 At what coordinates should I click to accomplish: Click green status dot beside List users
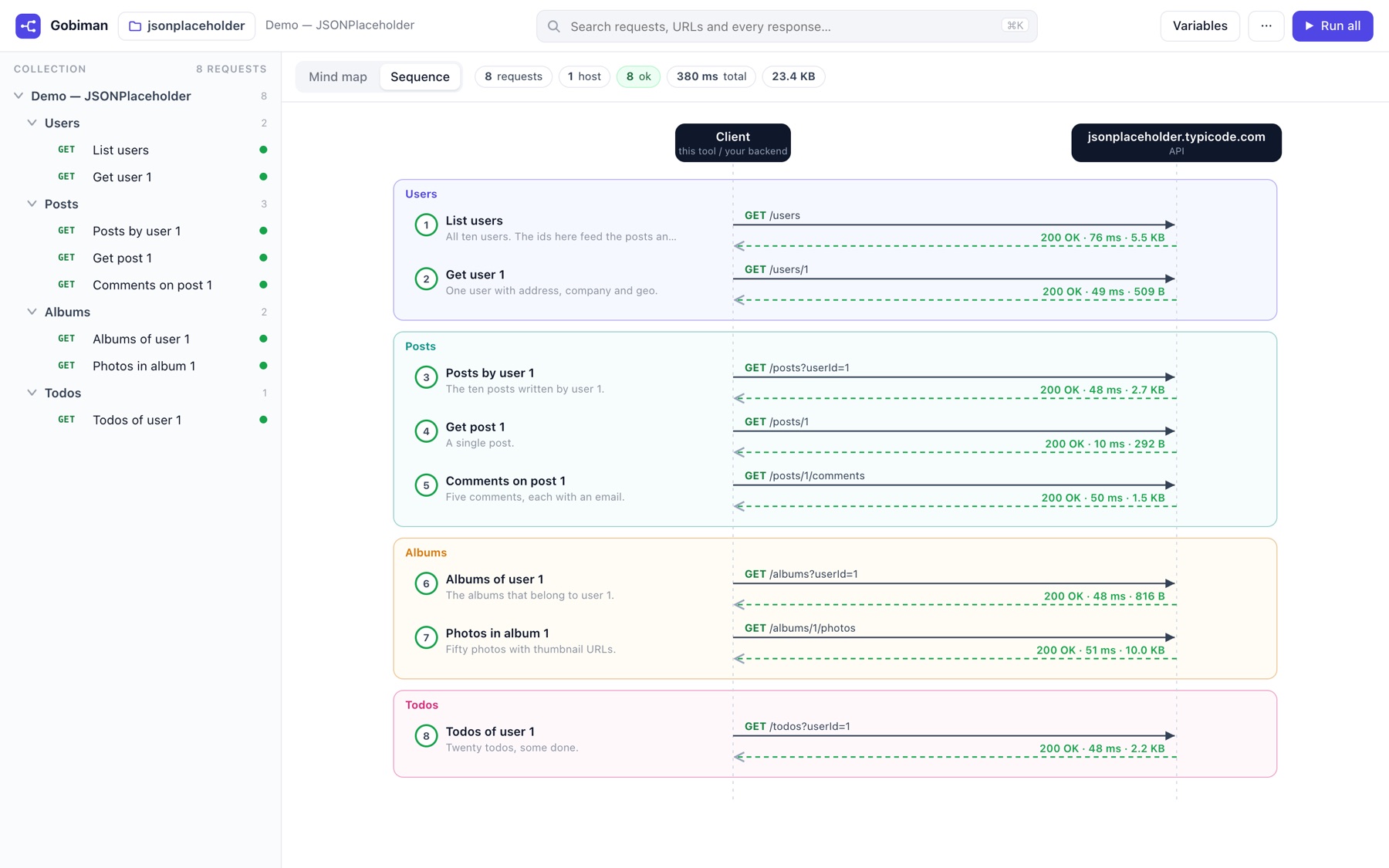point(263,150)
